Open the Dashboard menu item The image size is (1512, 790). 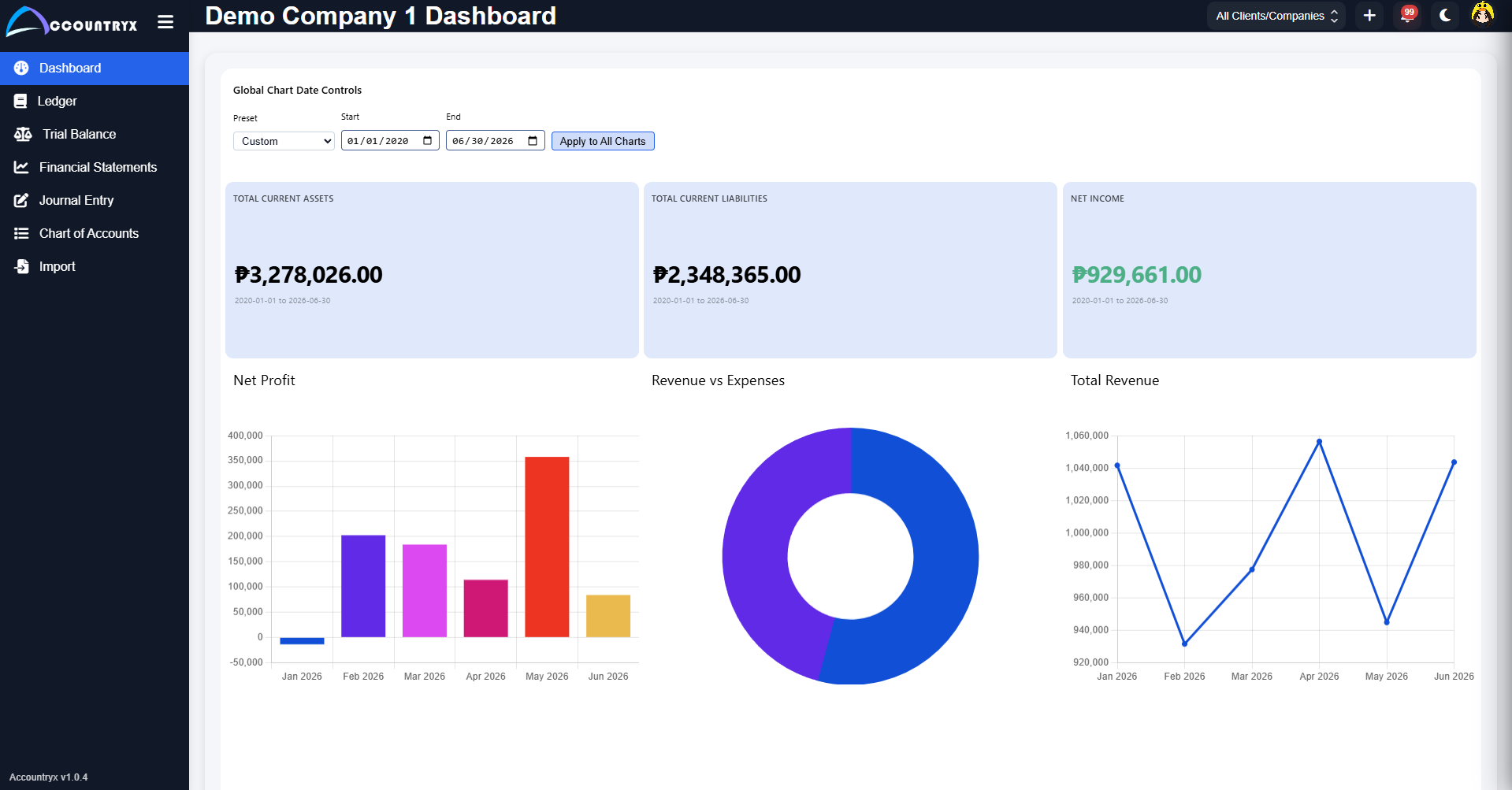pyautogui.click(x=95, y=68)
